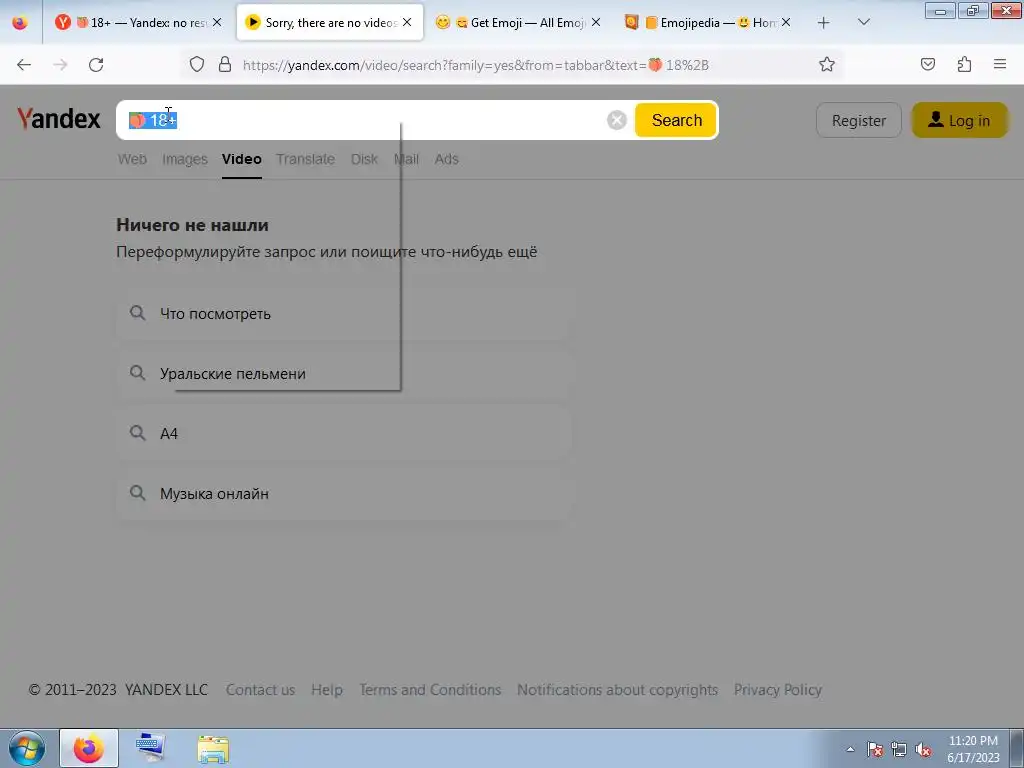Open the Disk service link

click(x=364, y=159)
